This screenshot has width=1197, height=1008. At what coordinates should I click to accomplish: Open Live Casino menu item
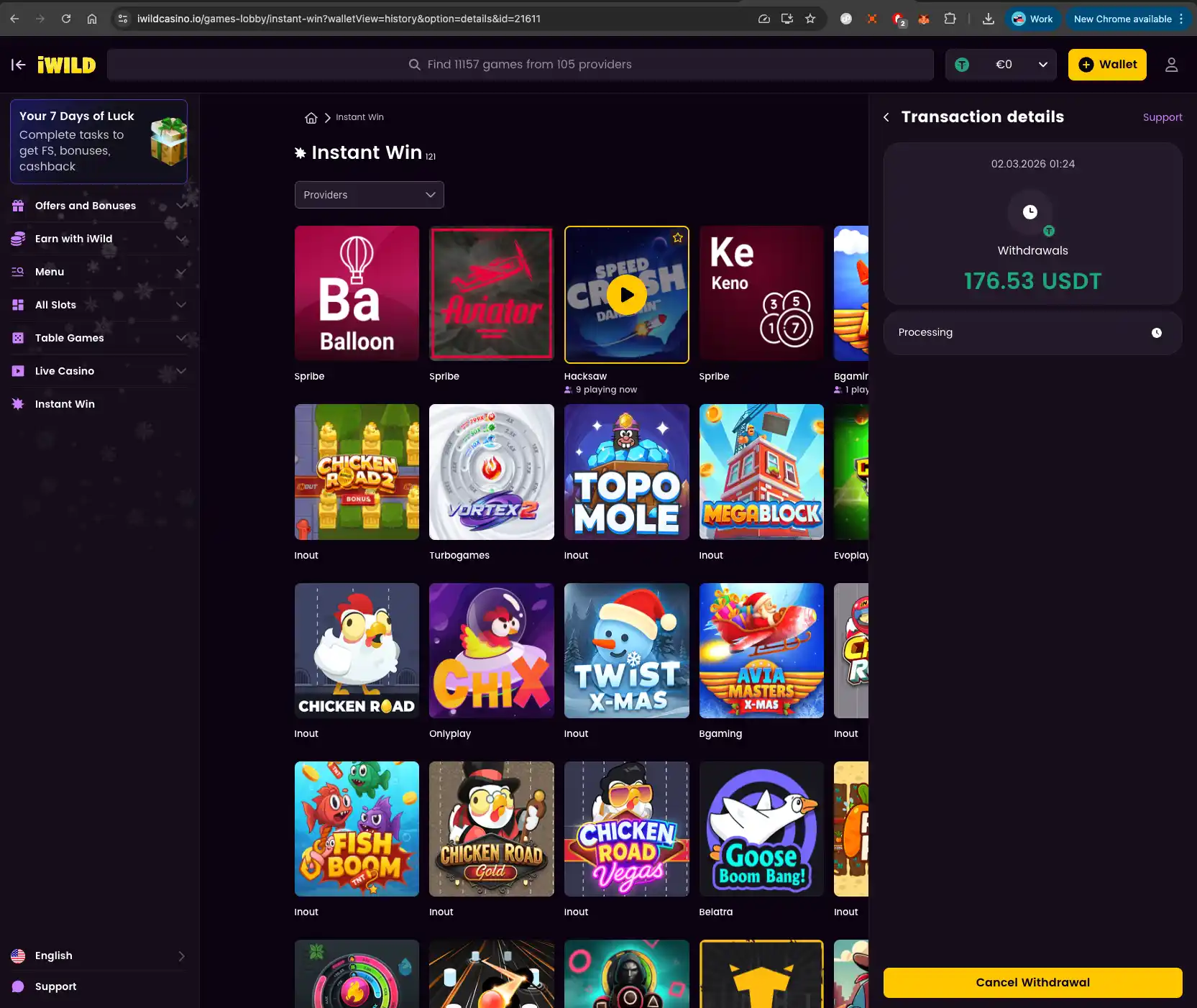coord(98,371)
